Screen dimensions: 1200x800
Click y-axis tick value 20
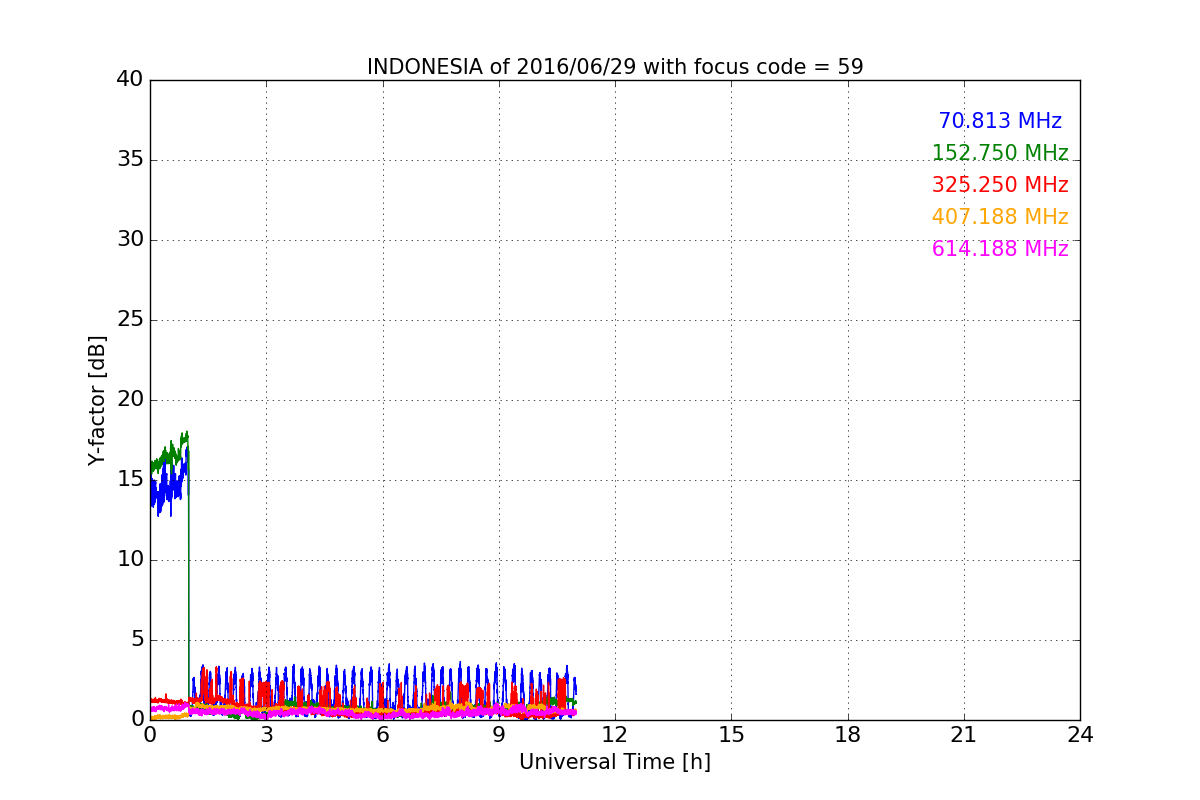click(x=130, y=400)
